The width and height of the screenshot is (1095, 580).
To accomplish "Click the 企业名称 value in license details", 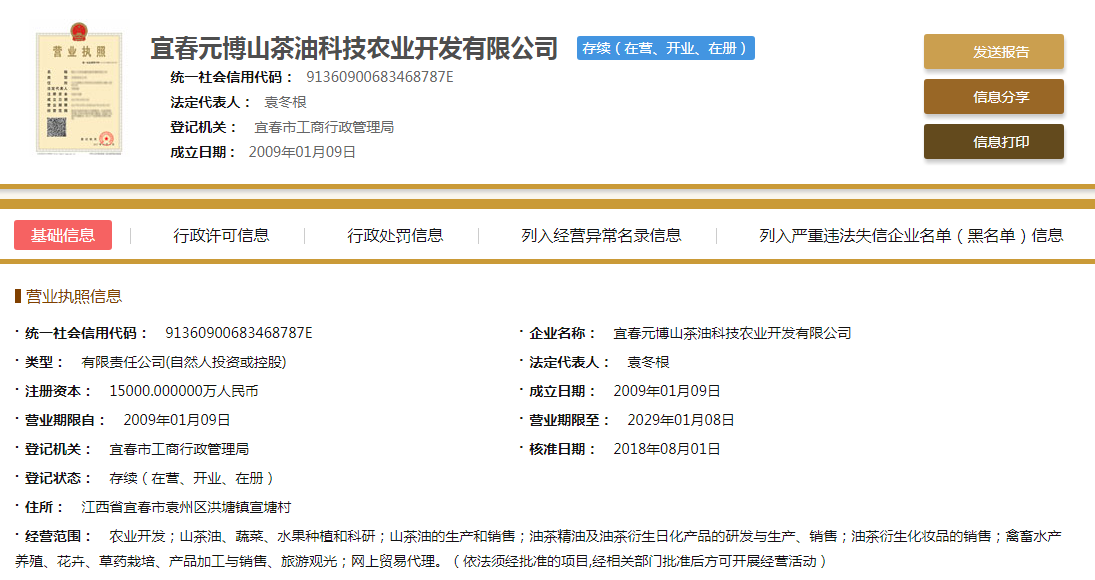I will [x=731, y=333].
